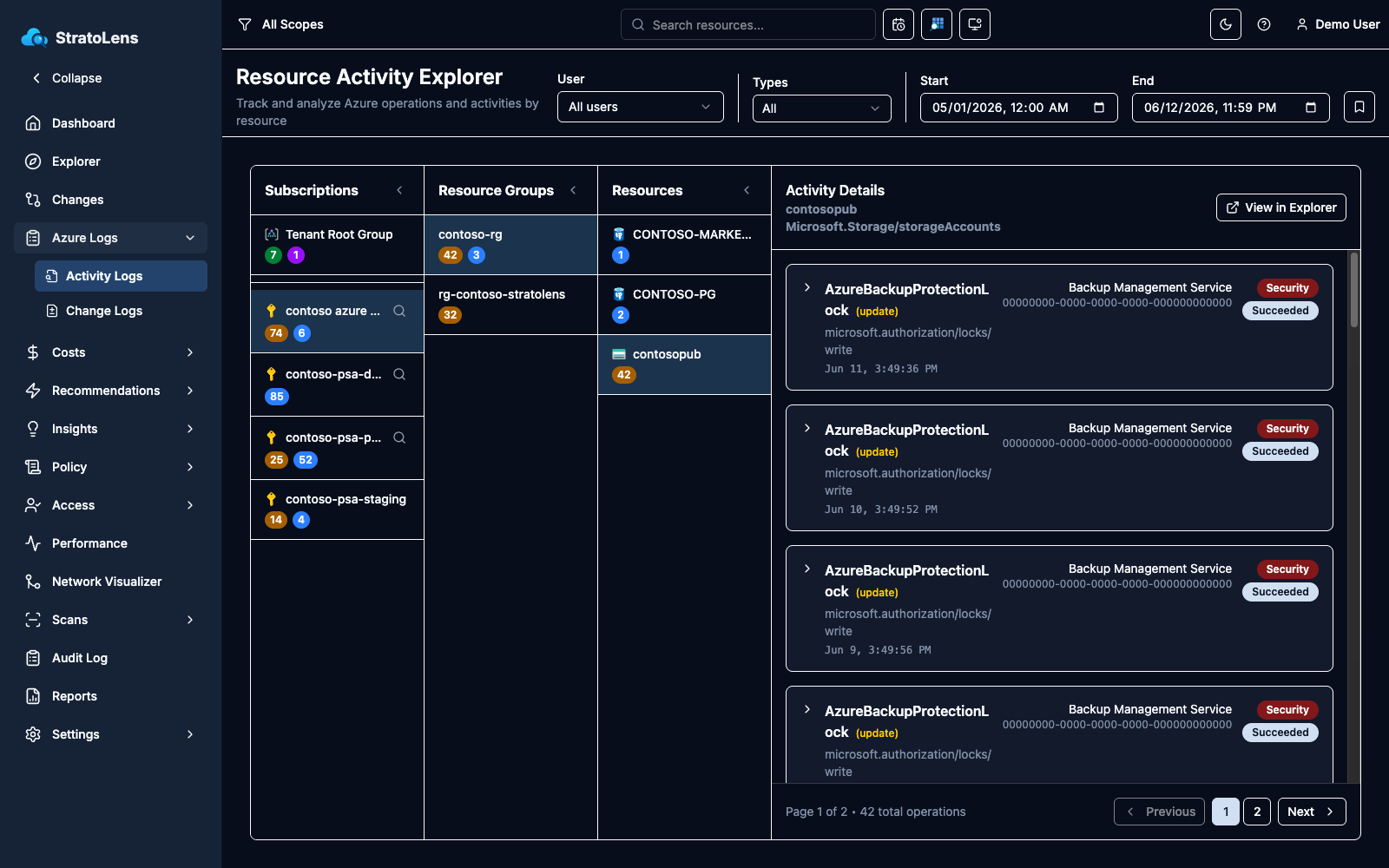Screen dimensions: 1389x868
Task: Click the Activity Details vertical scrollbar
Action: coord(1353,290)
